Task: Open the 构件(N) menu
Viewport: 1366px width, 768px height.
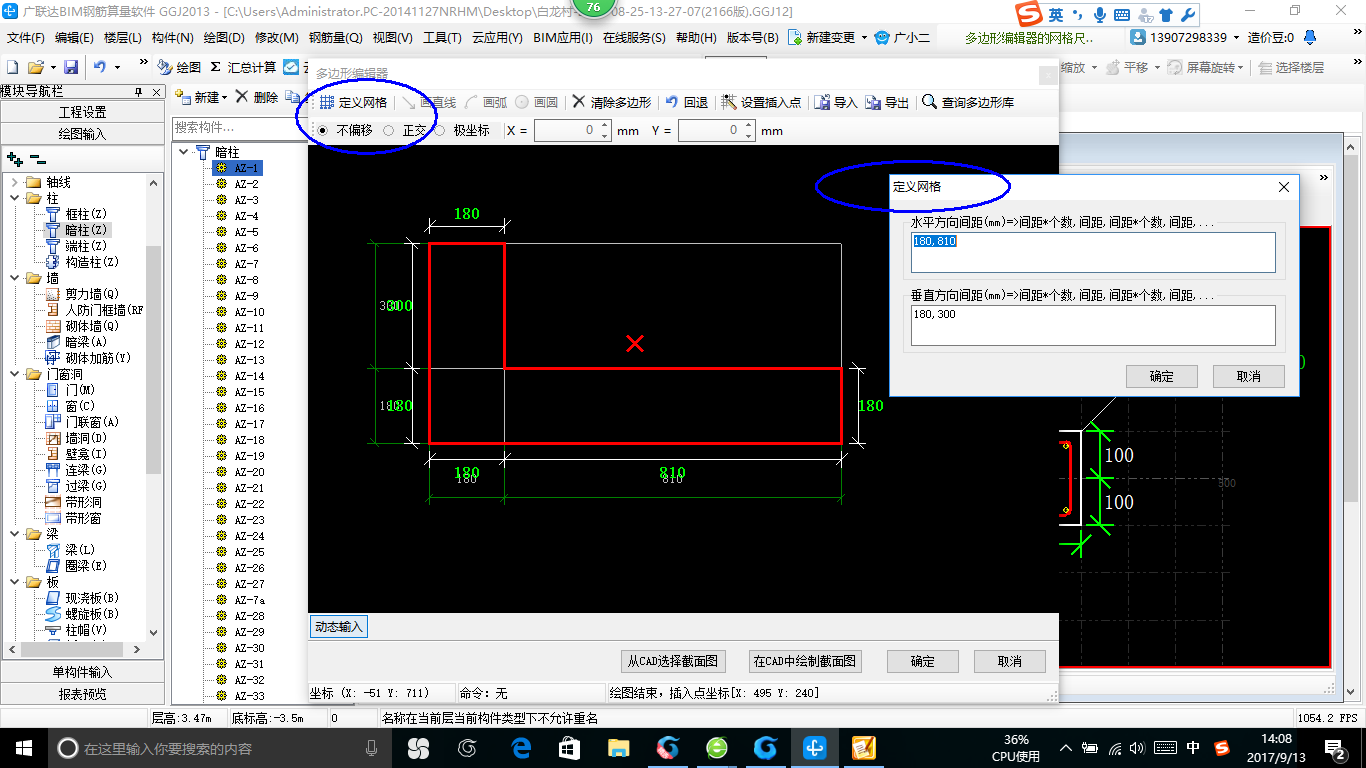Action: [172, 38]
